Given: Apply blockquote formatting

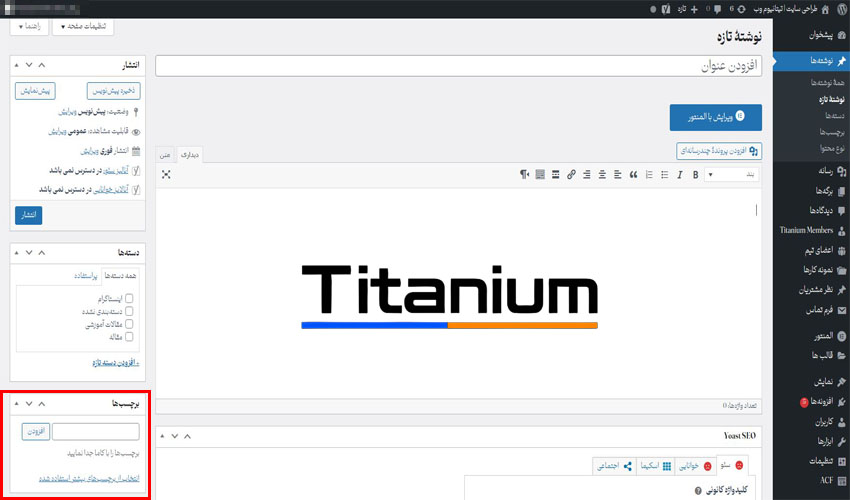Looking at the screenshot, I should (633, 175).
